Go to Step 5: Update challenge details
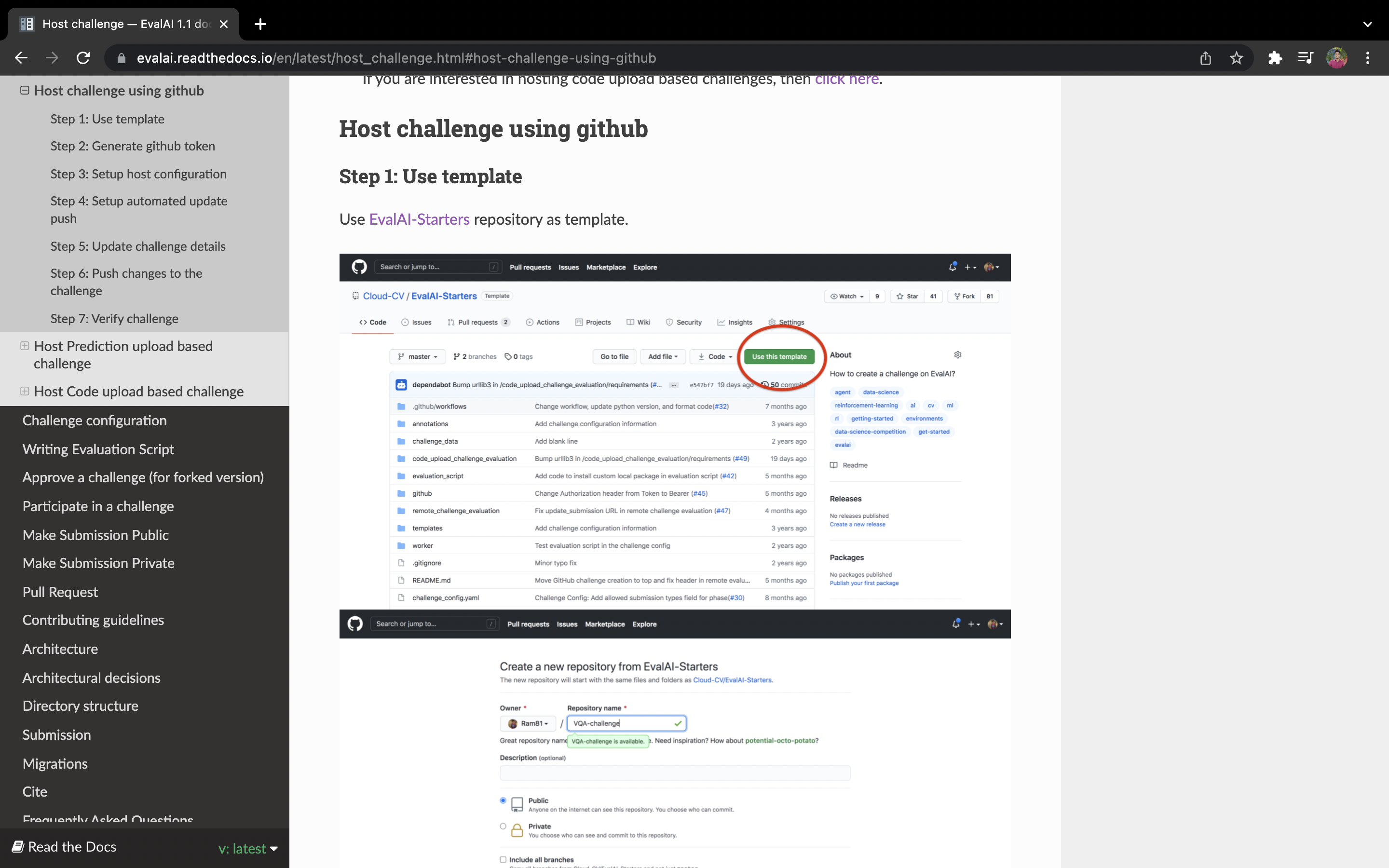The height and width of the screenshot is (868, 1389). (138, 246)
